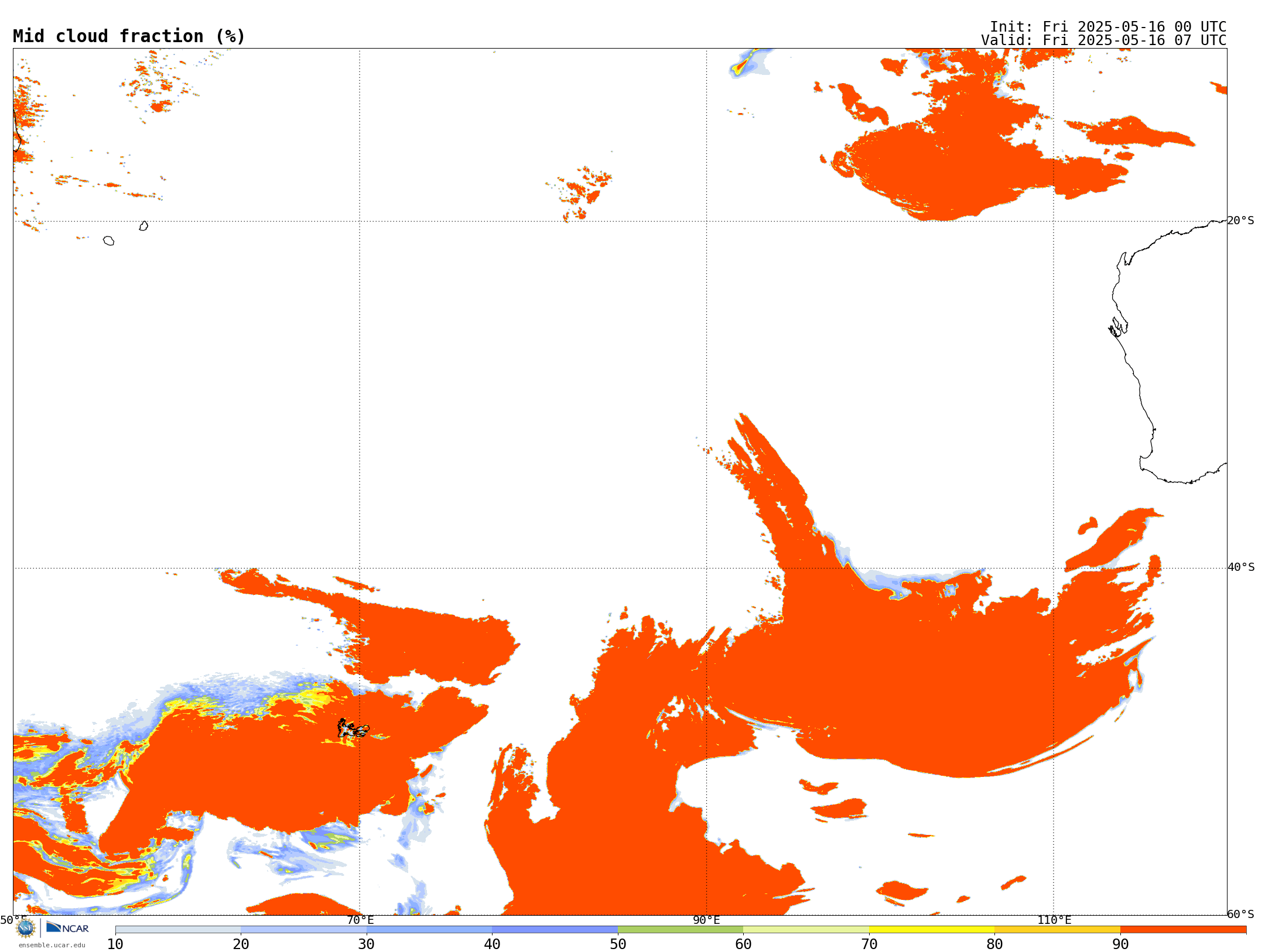This screenshot has width=1265, height=952.
Task: Click the 30-40 blue colorbar segment
Action: 429,930
